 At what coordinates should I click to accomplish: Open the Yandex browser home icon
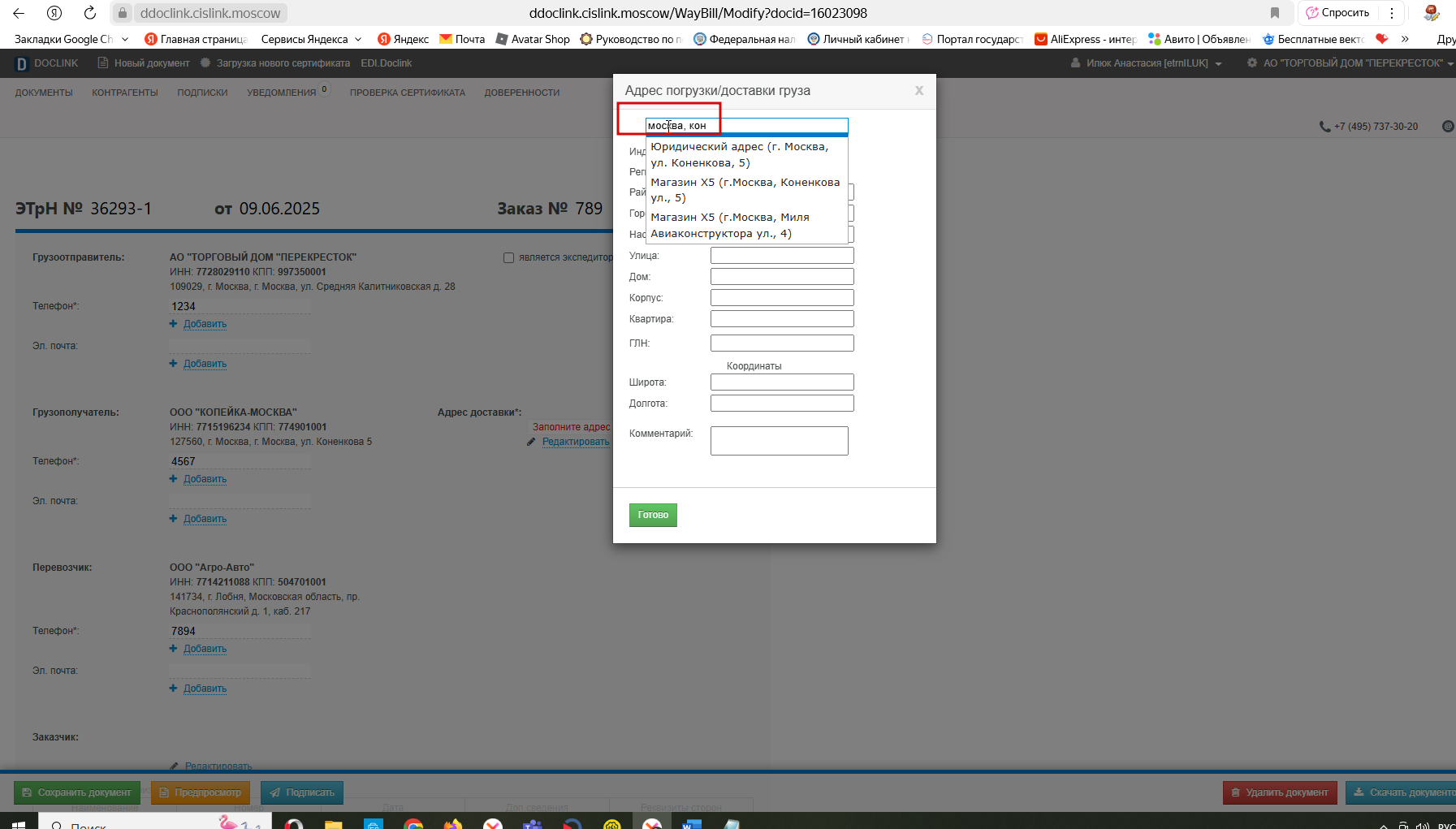tap(54, 13)
